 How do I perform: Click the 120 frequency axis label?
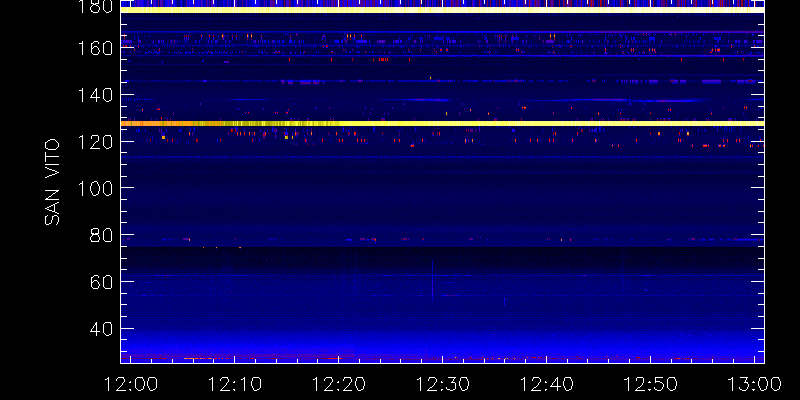(x=94, y=142)
